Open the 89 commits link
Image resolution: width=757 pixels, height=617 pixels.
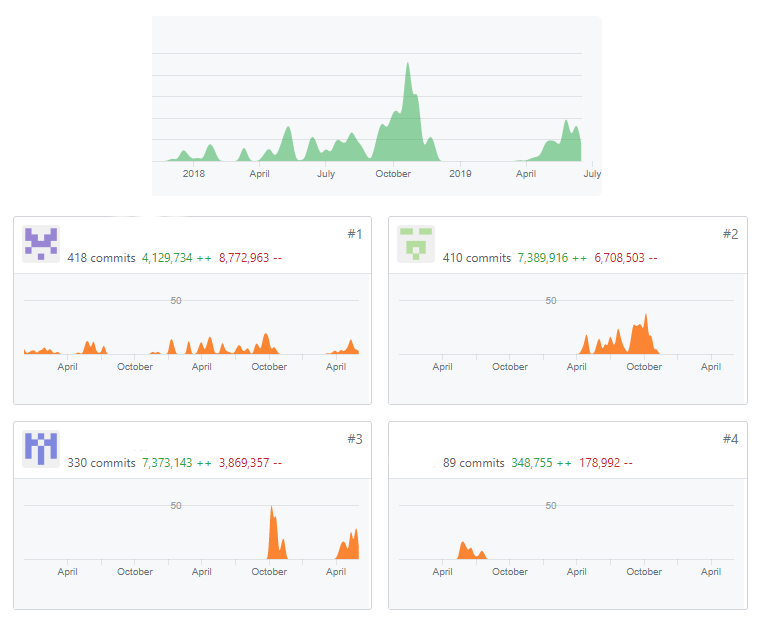coord(476,463)
